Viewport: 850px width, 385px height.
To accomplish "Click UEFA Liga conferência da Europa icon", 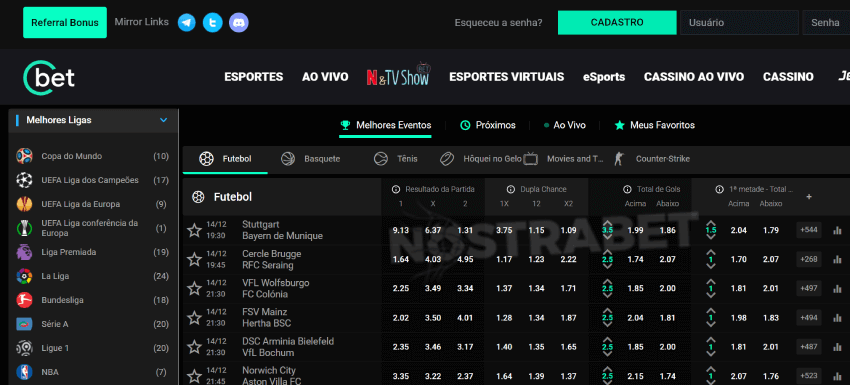I will [24, 228].
